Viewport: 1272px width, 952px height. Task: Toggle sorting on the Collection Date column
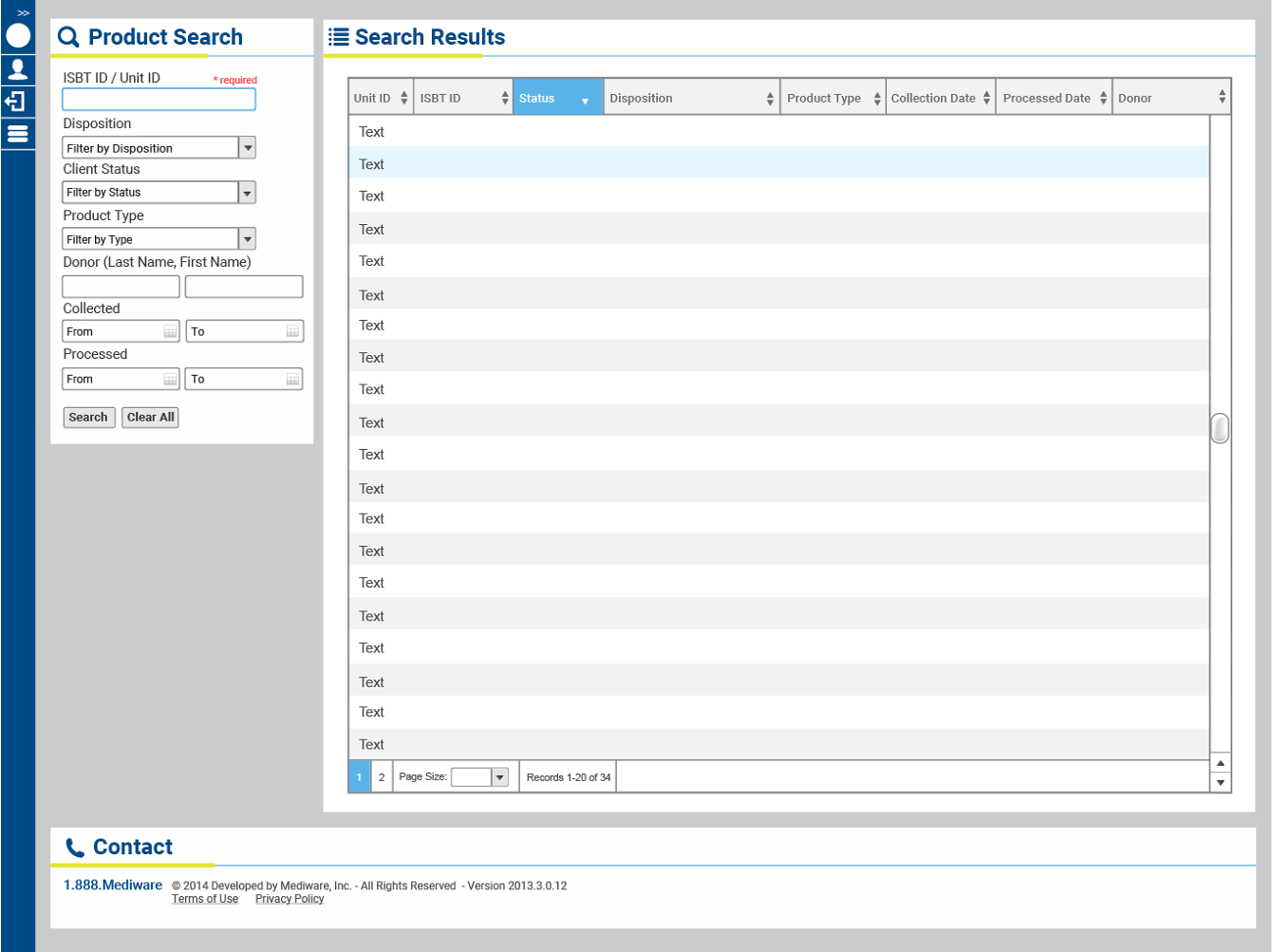coord(987,96)
